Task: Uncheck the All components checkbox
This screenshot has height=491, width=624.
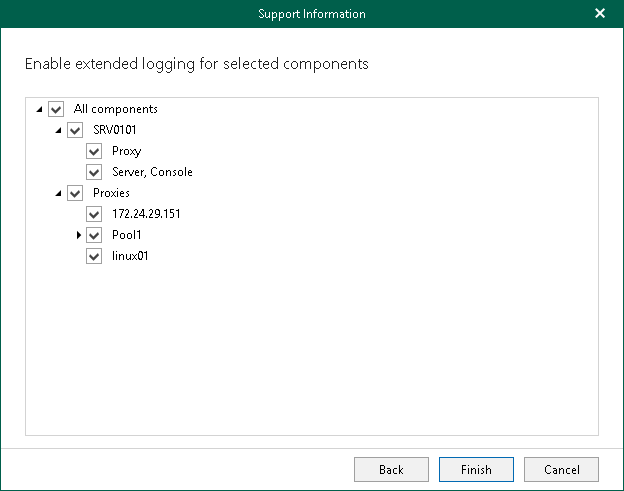Action: click(x=56, y=109)
